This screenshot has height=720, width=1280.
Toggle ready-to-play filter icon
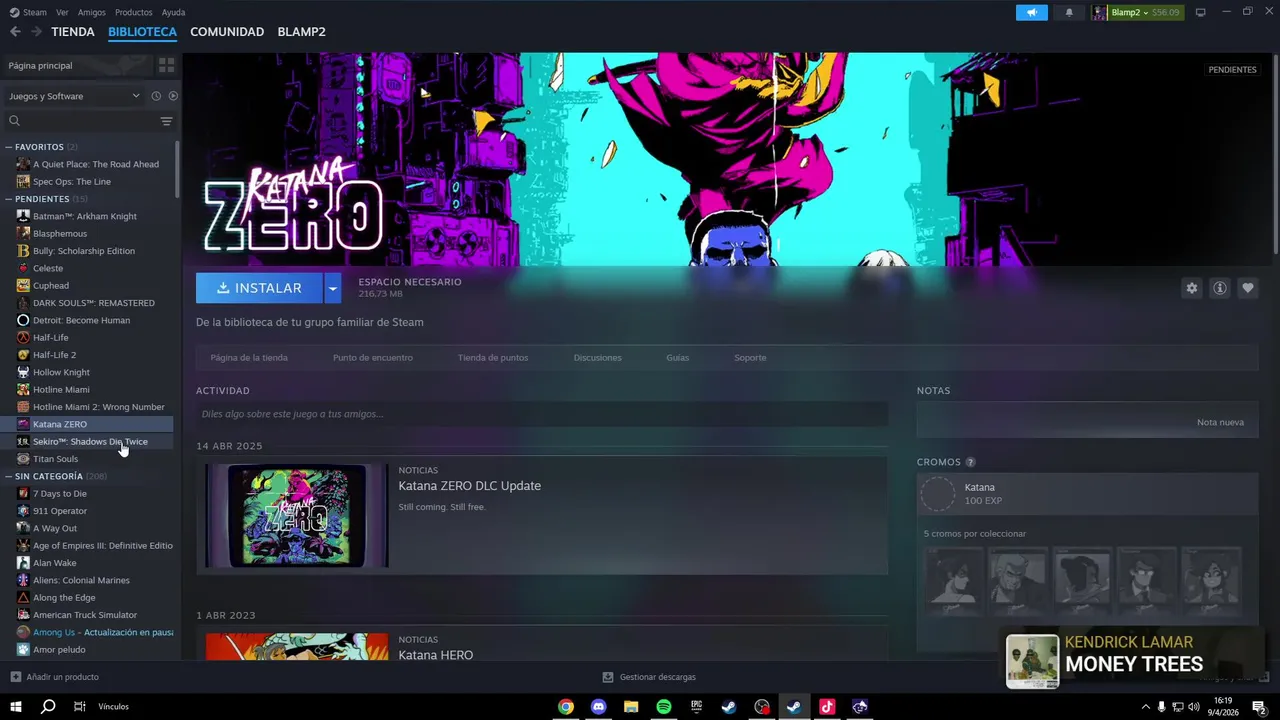(x=173, y=96)
